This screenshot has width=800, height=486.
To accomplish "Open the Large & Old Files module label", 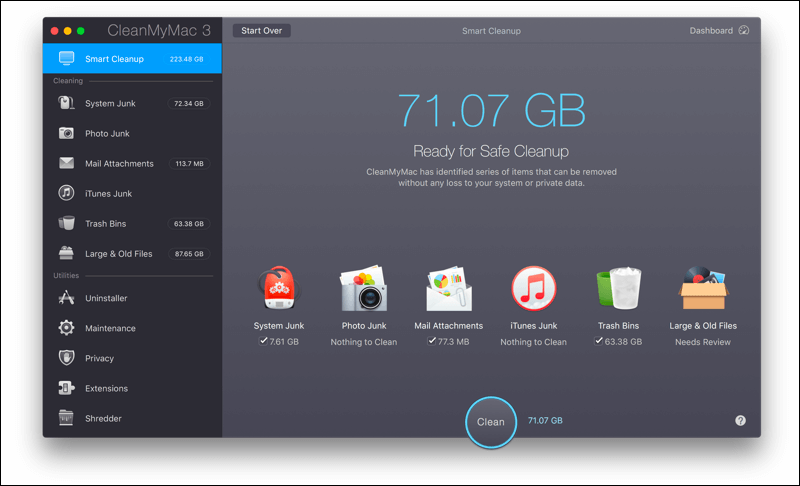I will [118, 254].
